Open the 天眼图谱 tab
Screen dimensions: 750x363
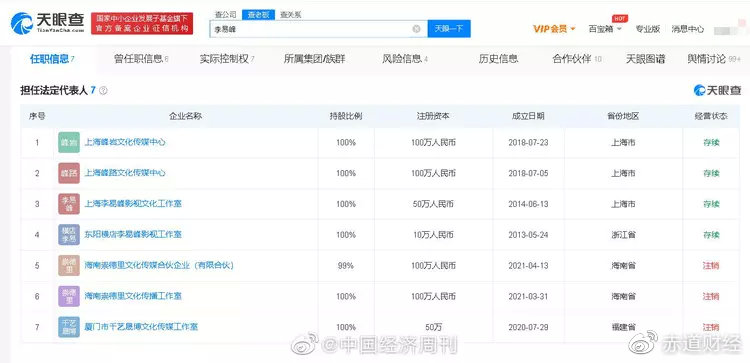click(x=645, y=59)
